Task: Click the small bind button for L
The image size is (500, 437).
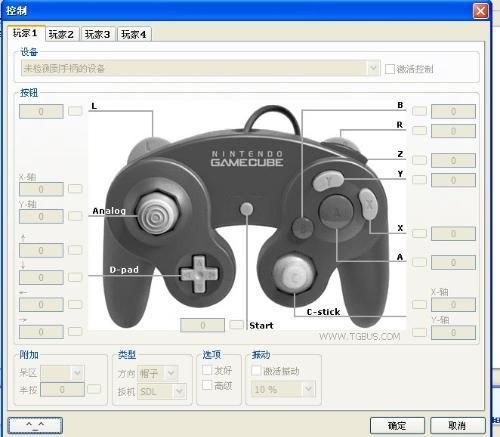Action: tap(75, 111)
